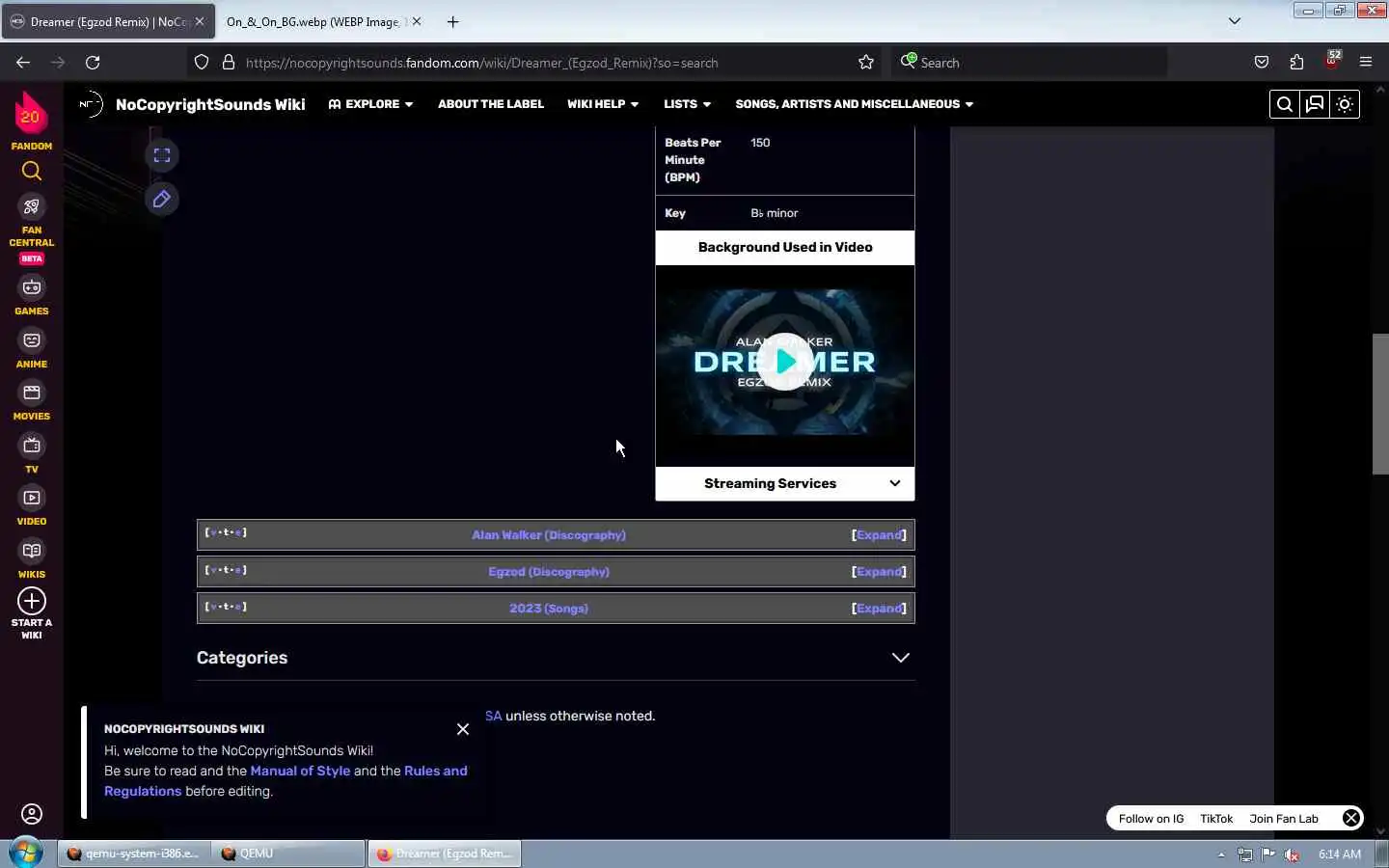Click the page vertical scrollbar thumb
The height and width of the screenshot is (868, 1389).
1380,404
